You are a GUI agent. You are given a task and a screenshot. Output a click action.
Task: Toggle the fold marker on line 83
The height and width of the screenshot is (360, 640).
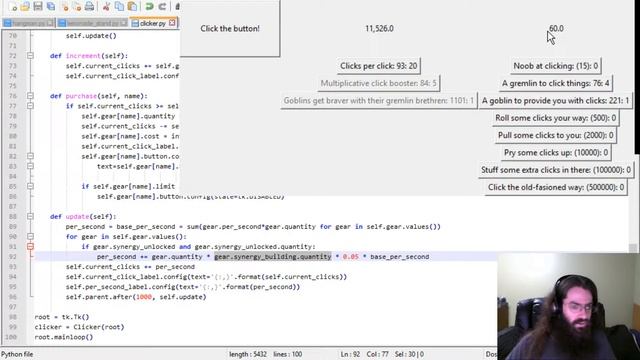31,166
